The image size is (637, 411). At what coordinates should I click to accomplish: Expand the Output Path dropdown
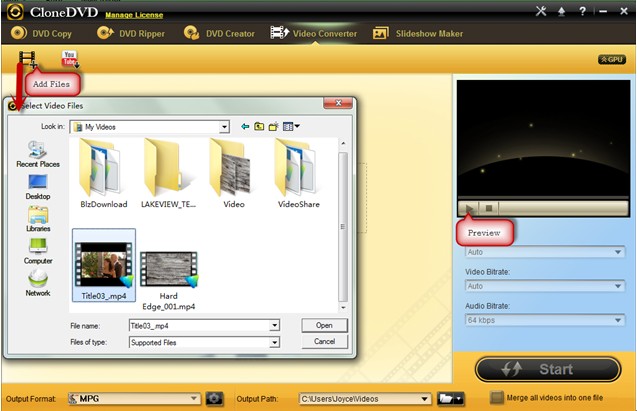tap(424, 399)
